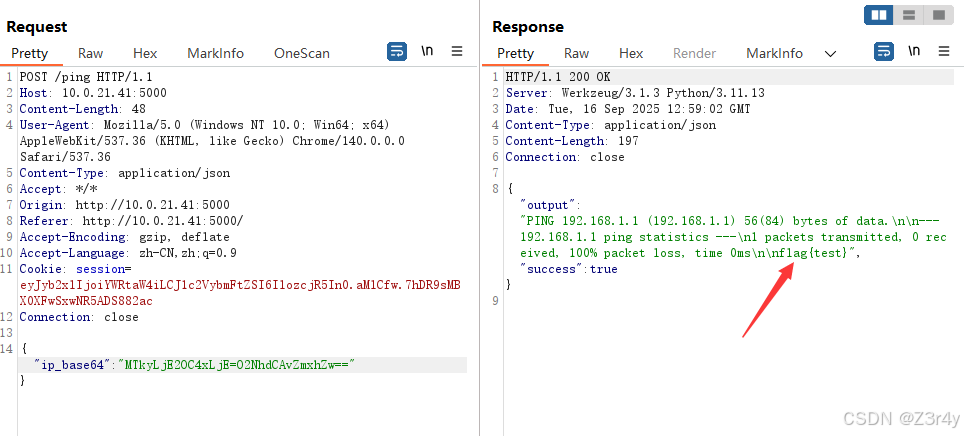The width and height of the screenshot is (964, 436).
Task: Click Accept-Language zh-CN header
Action: [128, 253]
